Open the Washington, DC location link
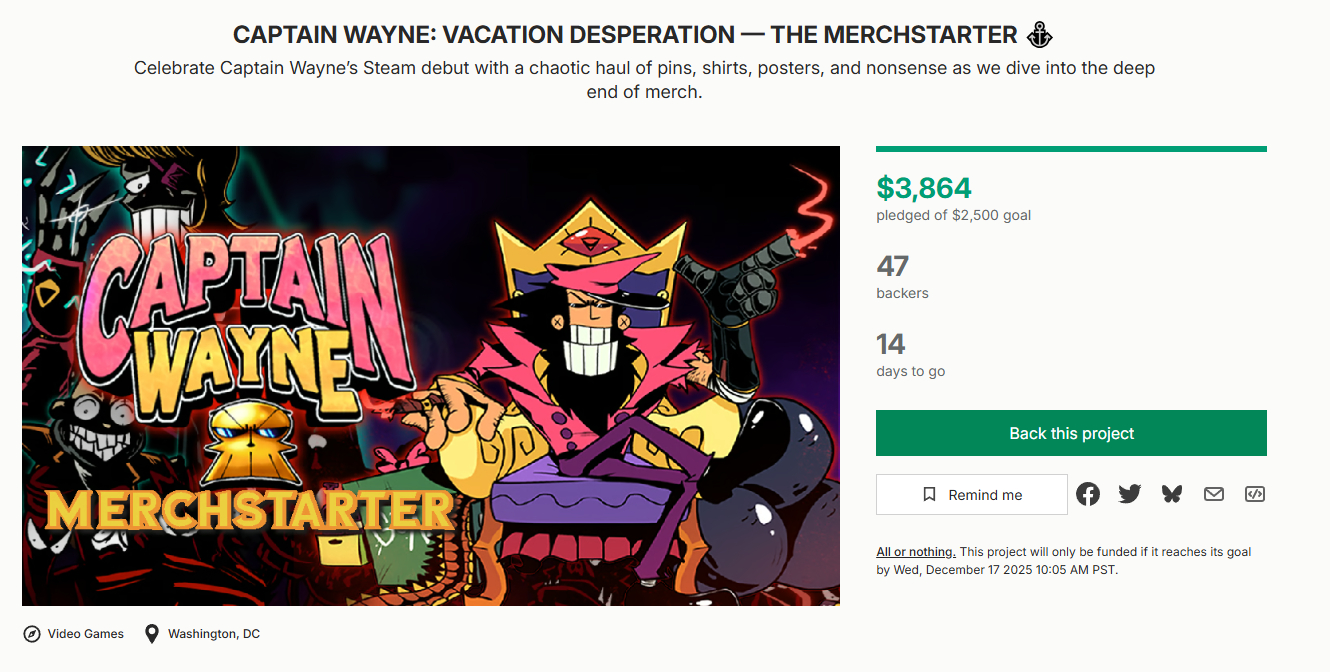 [214, 634]
